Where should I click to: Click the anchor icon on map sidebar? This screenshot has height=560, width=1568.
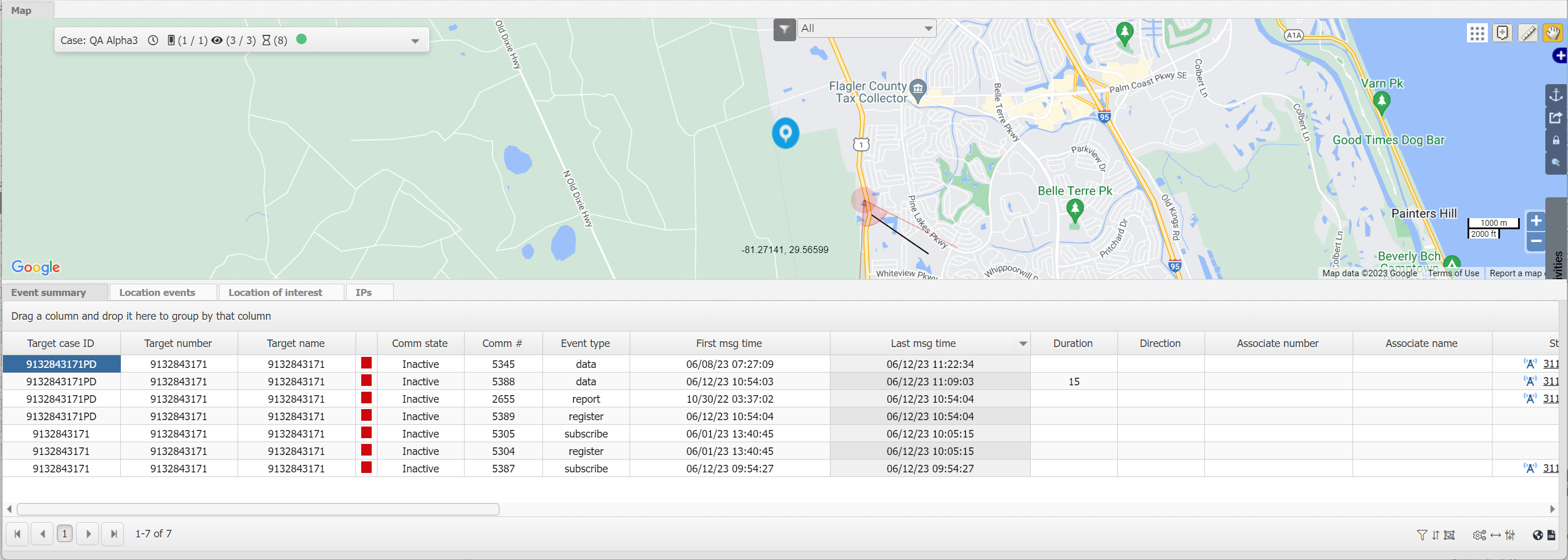[x=1556, y=95]
